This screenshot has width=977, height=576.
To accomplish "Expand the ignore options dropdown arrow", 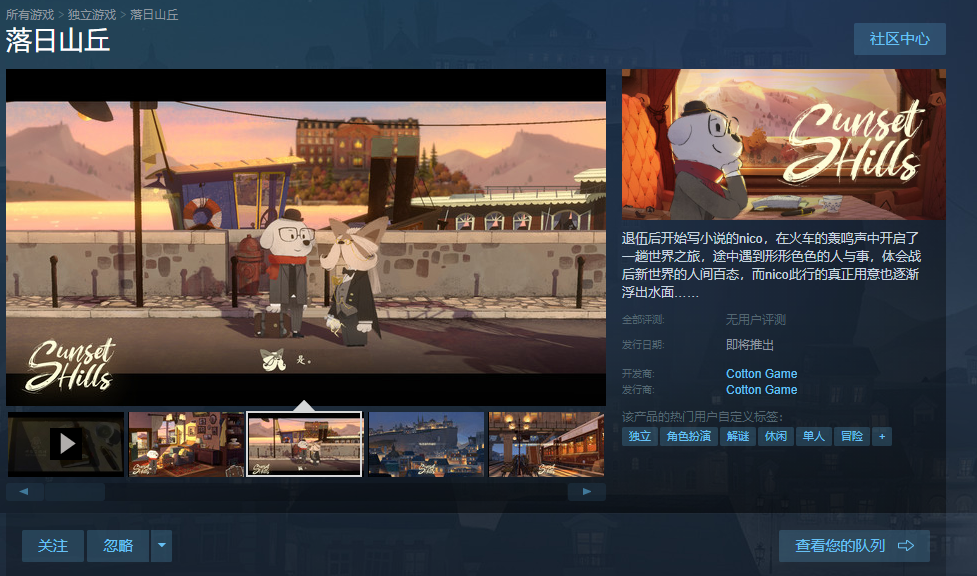I will point(161,546).
